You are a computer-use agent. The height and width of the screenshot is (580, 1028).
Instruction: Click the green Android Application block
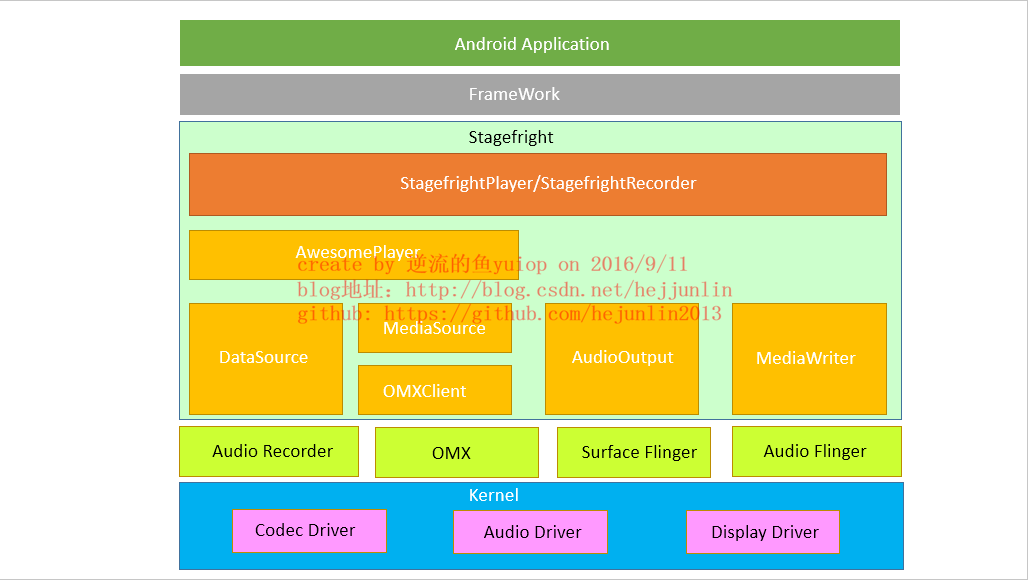tap(540, 43)
